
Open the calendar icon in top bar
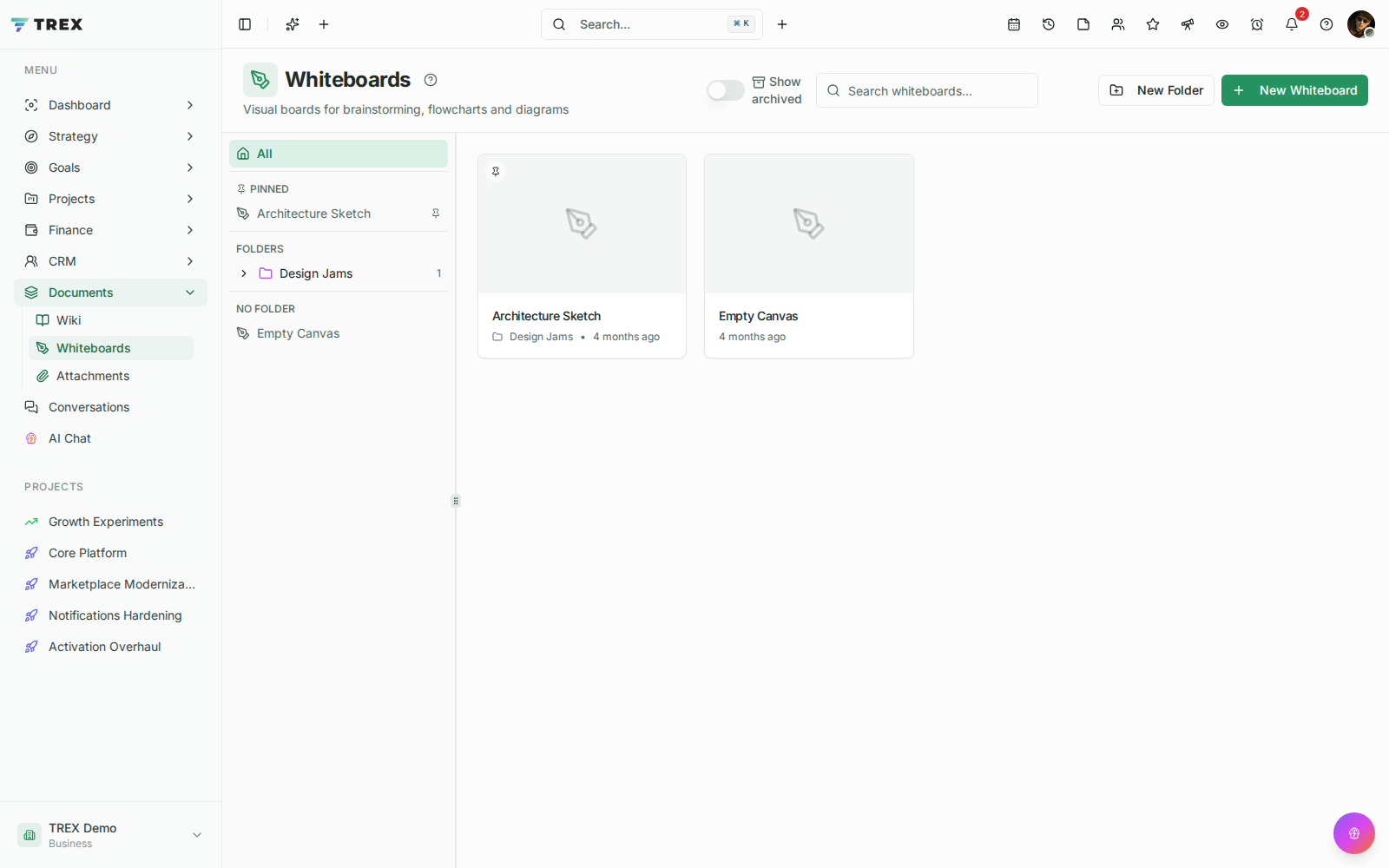pos(1014,24)
